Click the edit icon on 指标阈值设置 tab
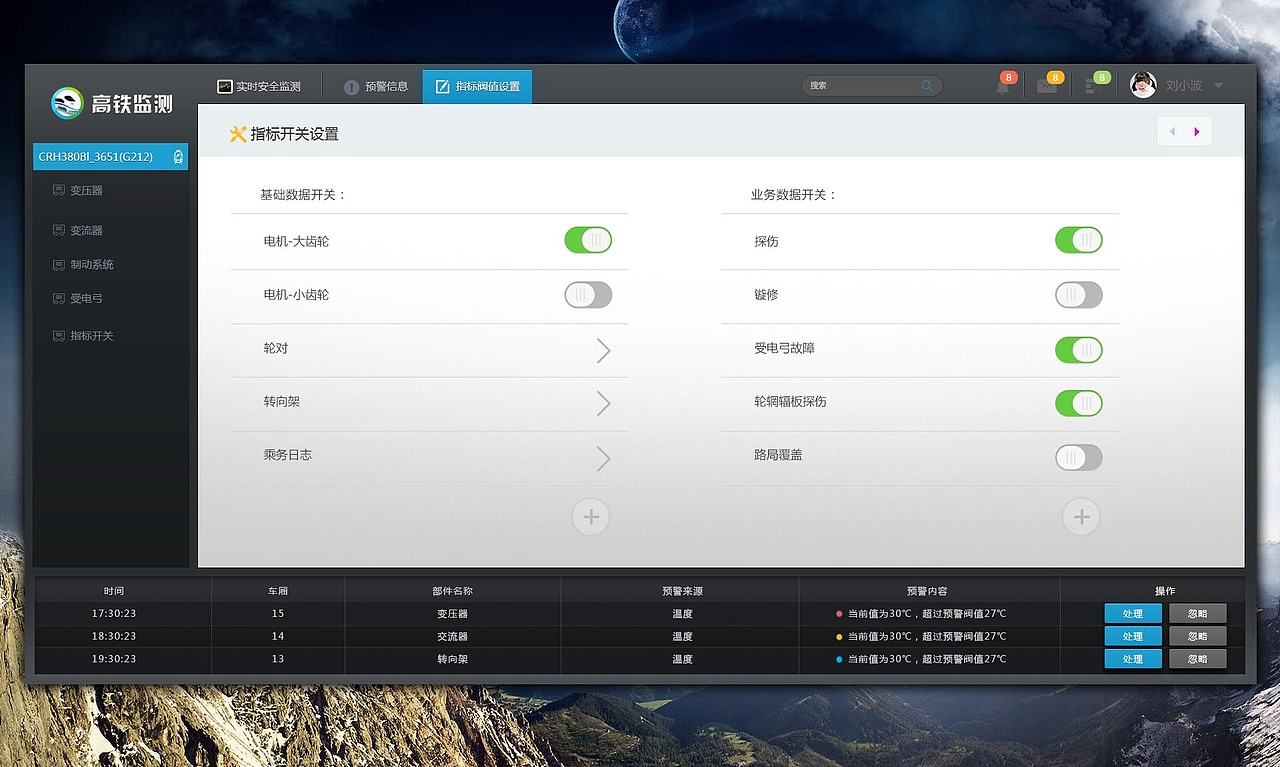Screen dimensions: 1280x767 443,87
